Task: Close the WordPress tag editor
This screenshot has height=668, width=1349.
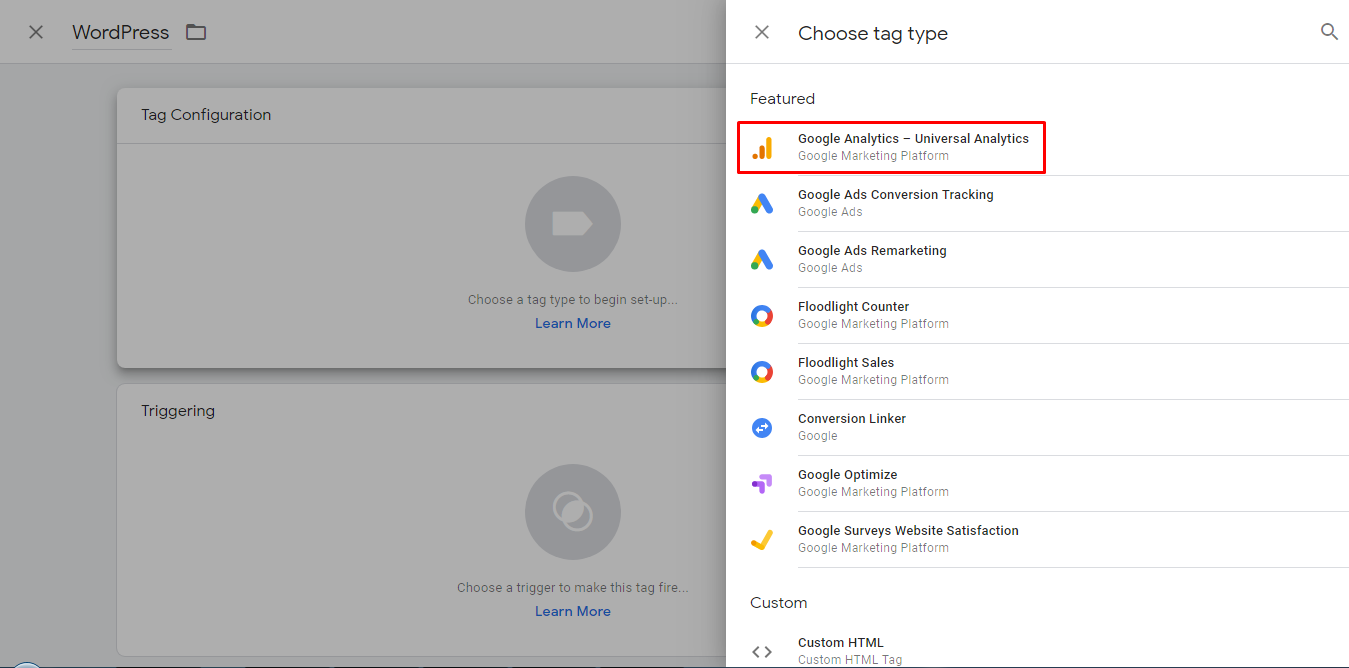Action: [x=36, y=32]
